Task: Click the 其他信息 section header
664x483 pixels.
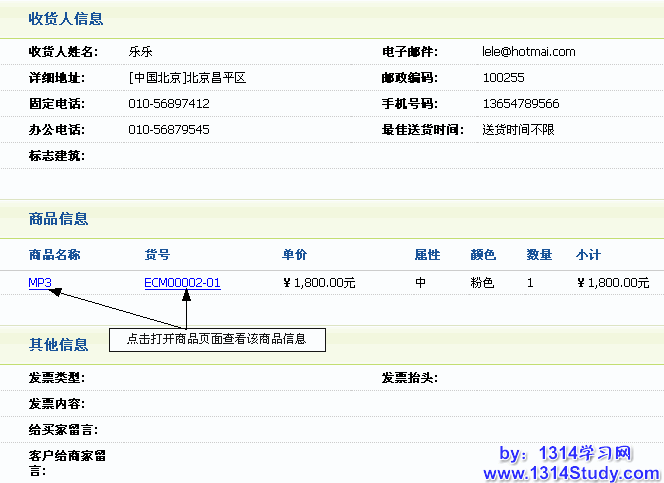Action: pos(58,345)
